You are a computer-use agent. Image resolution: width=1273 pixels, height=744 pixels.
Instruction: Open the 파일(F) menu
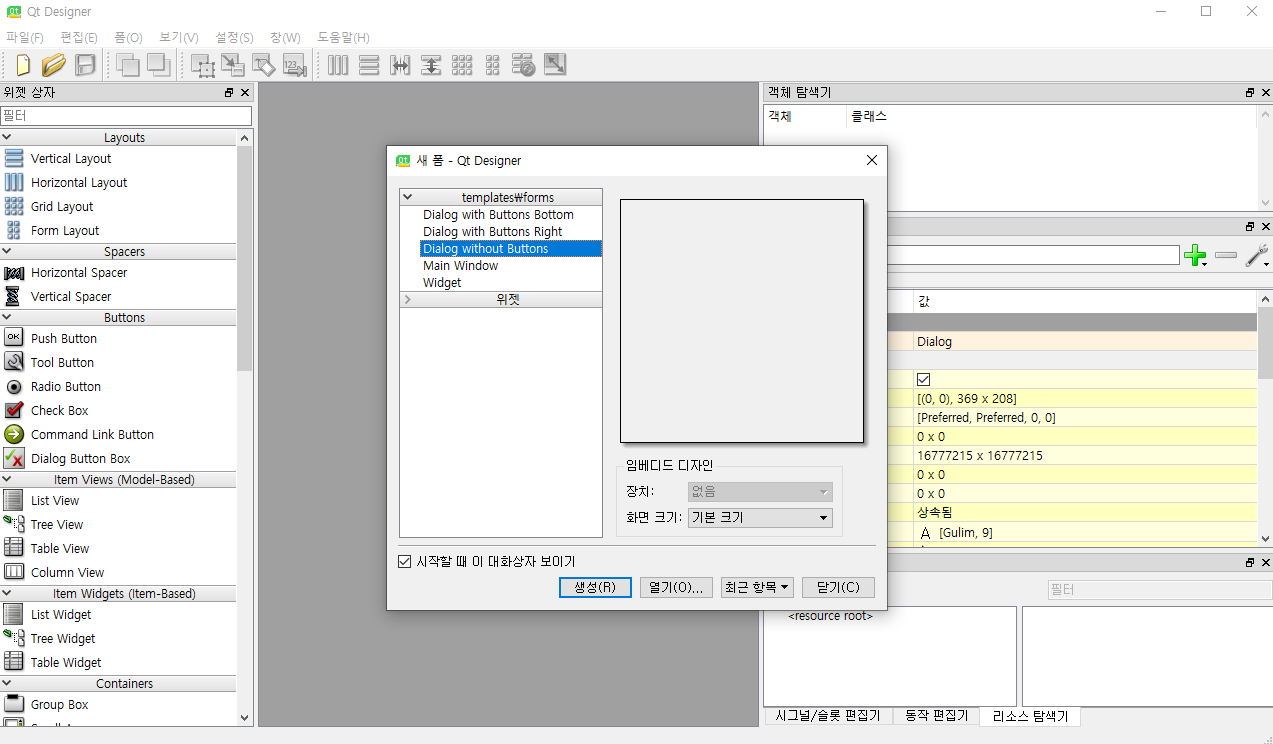[x=25, y=37]
